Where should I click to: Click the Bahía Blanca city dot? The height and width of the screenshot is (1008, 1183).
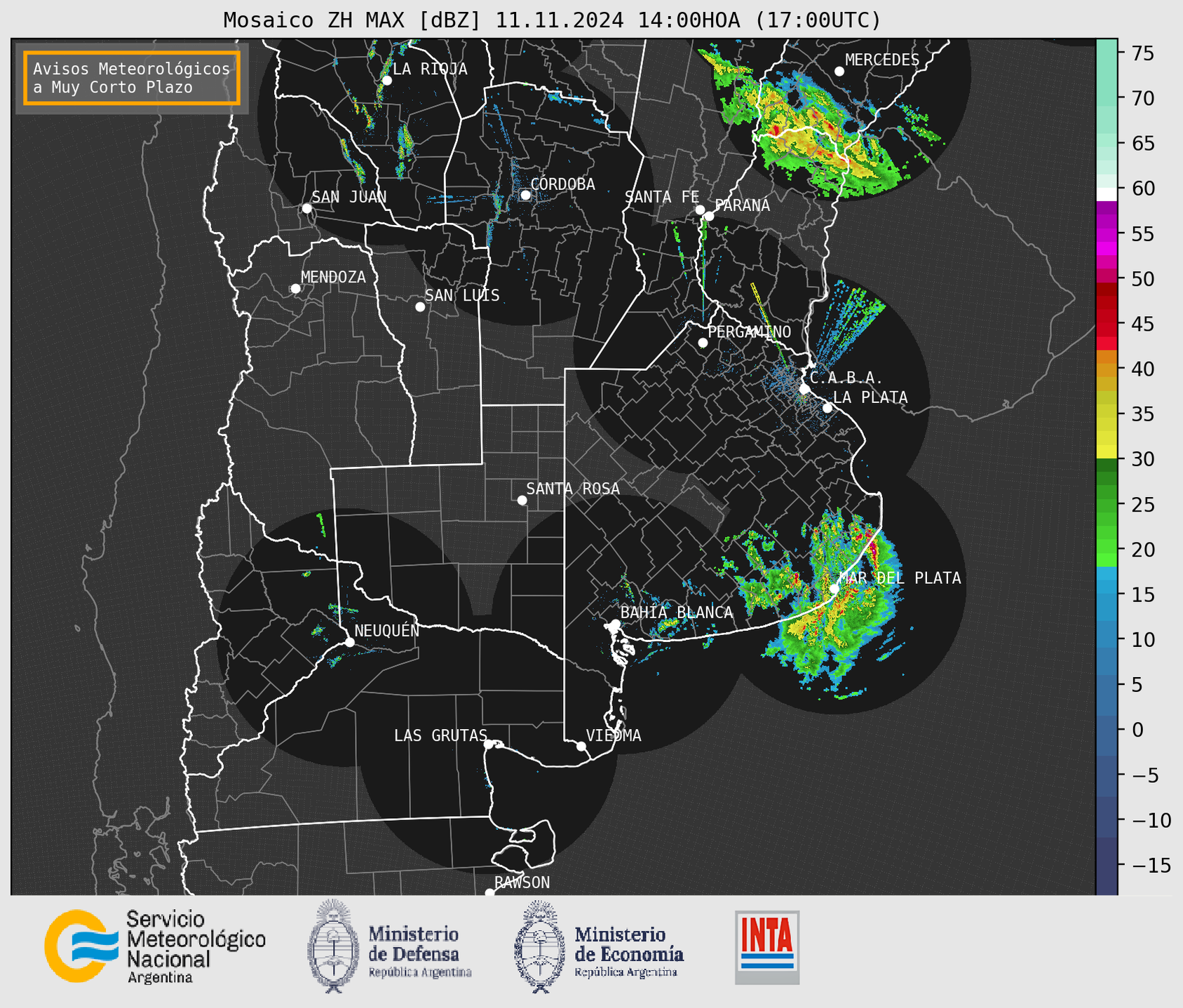pos(615,624)
